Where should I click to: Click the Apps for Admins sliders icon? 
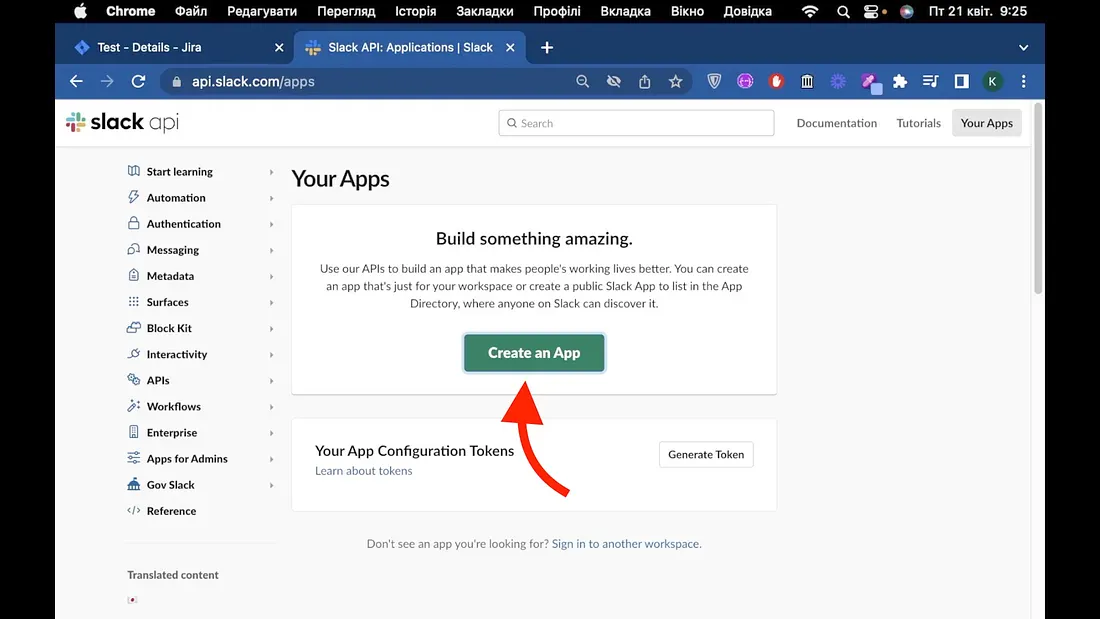133,458
